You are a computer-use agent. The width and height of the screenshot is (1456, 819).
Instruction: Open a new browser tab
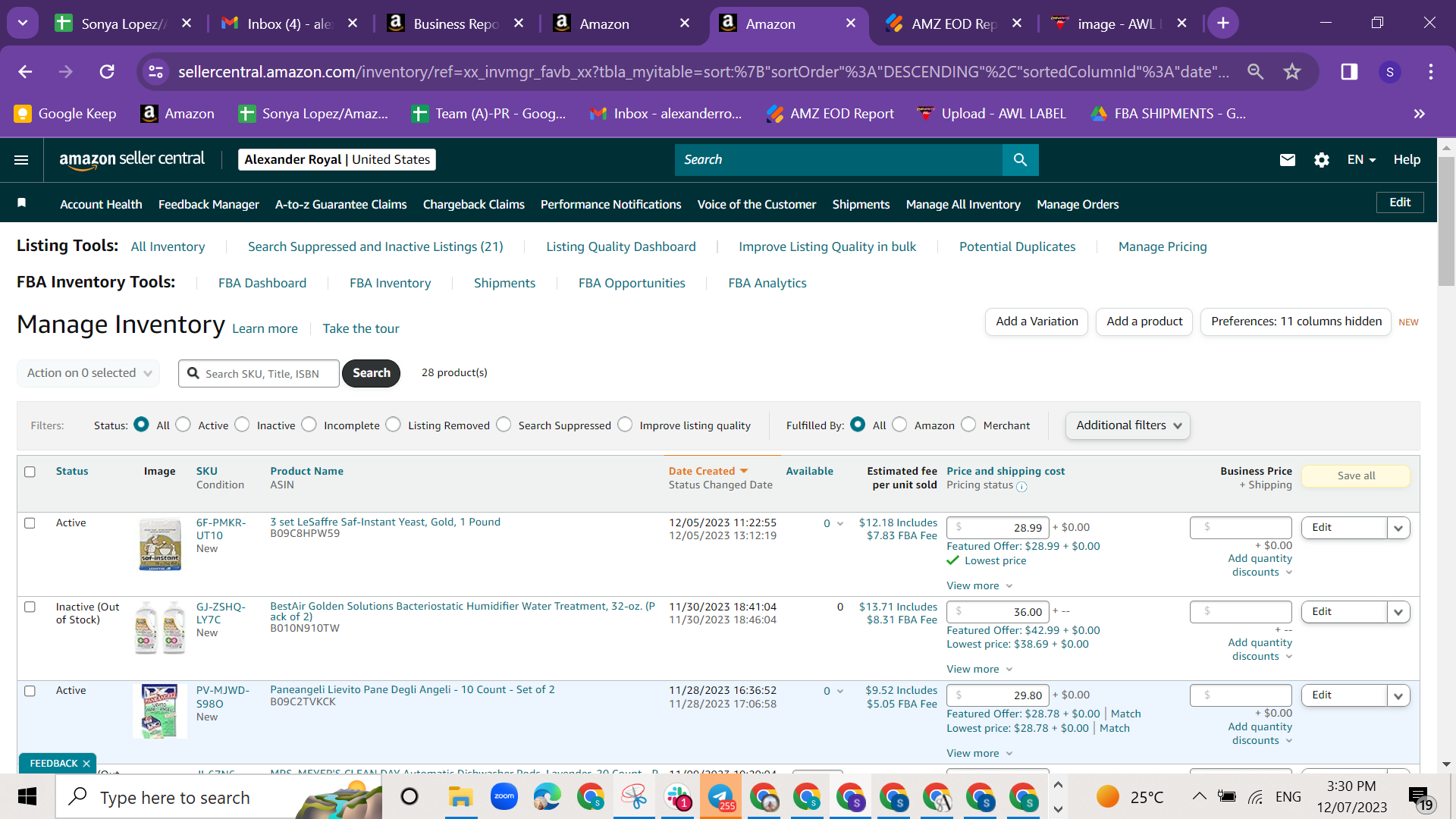pyautogui.click(x=1223, y=24)
